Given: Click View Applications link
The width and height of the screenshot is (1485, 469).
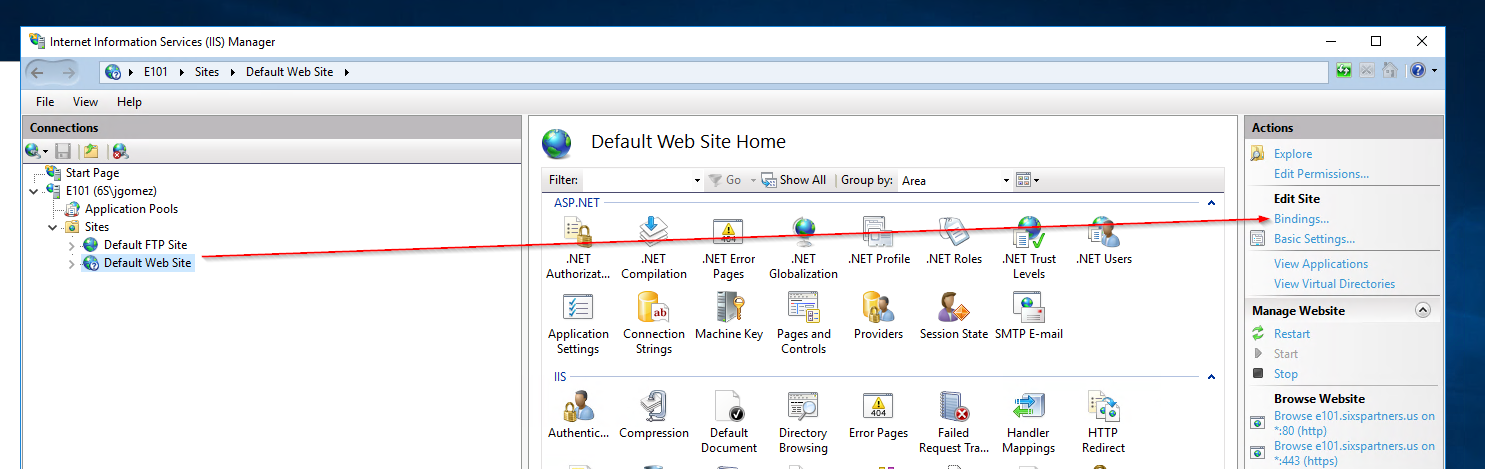Looking at the screenshot, I should point(1321,264).
